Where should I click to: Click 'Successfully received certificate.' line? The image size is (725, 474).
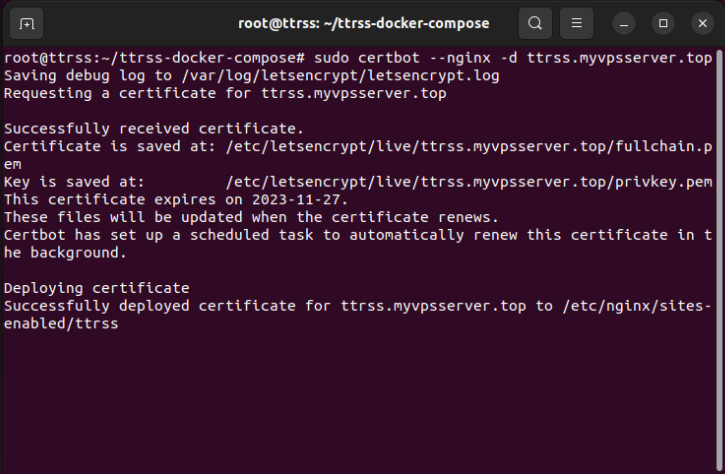click(x=154, y=129)
